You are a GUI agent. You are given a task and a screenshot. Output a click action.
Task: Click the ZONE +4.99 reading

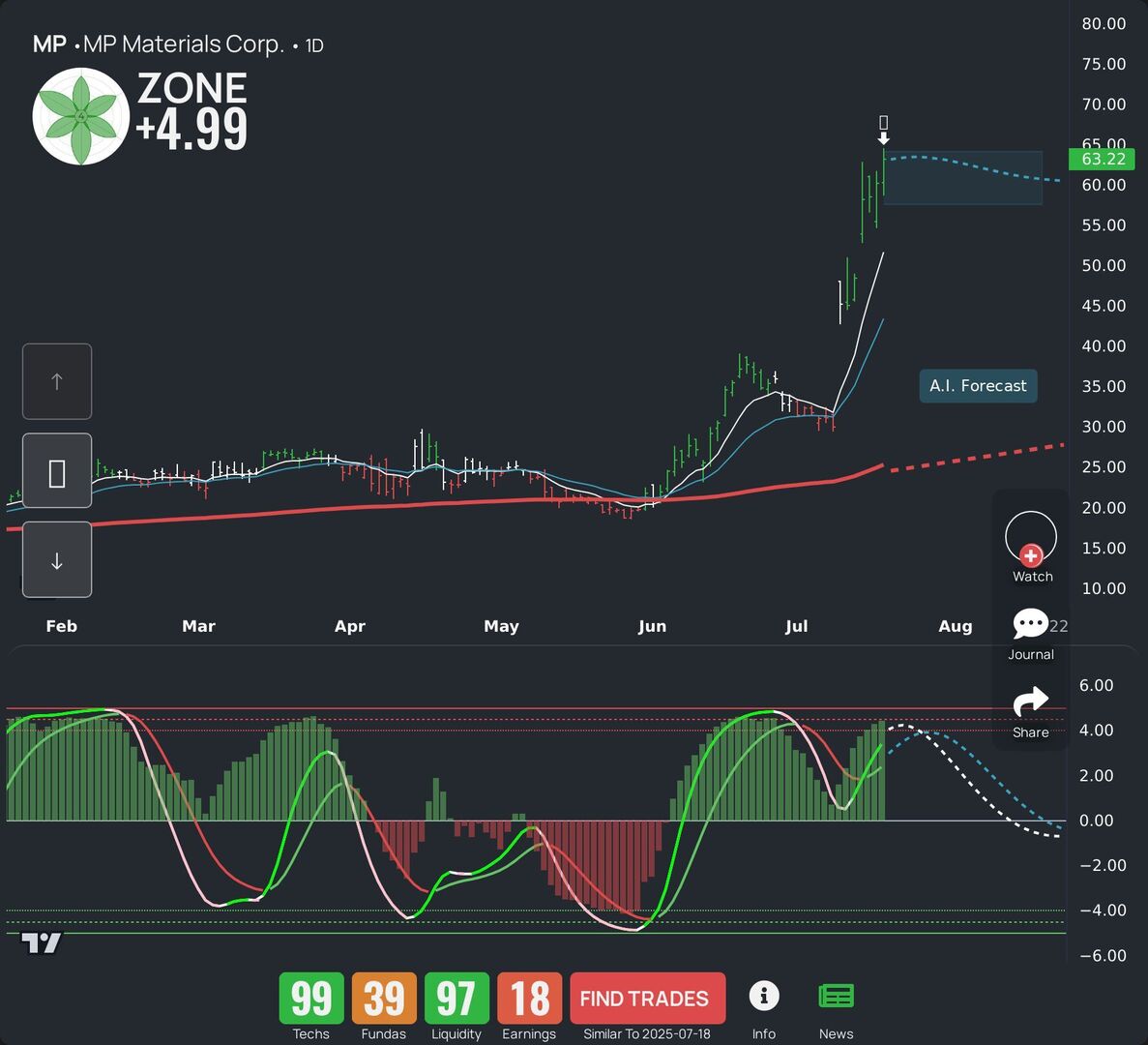[x=191, y=111]
